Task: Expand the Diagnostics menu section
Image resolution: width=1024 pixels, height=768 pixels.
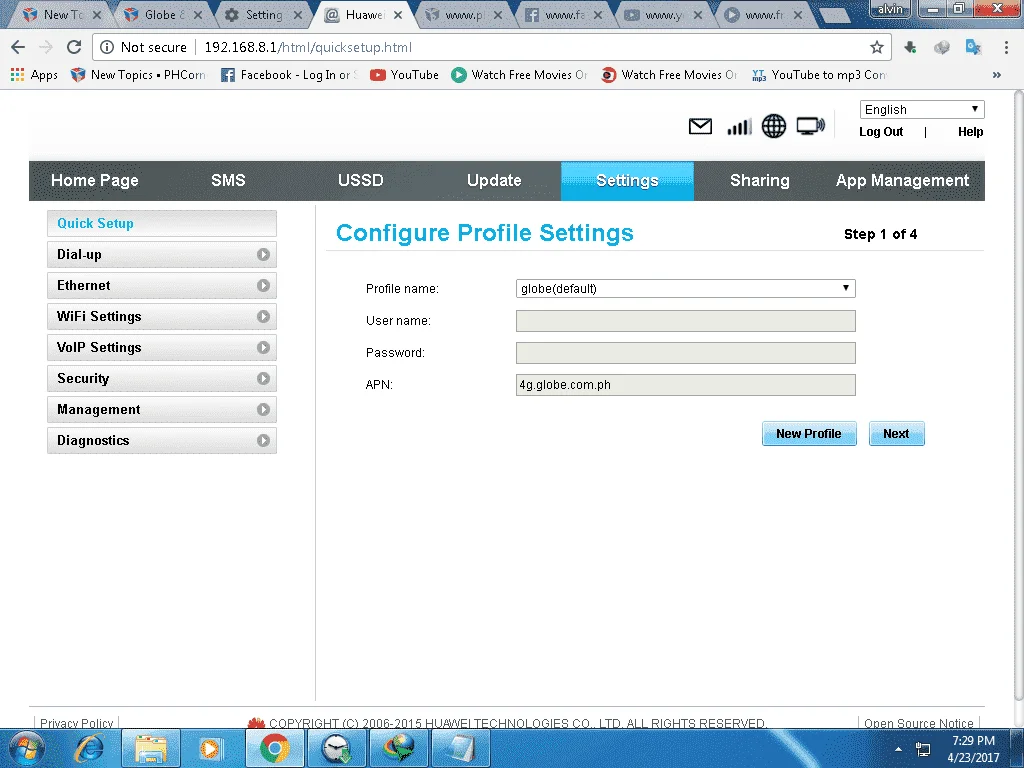Action: click(162, 441)
